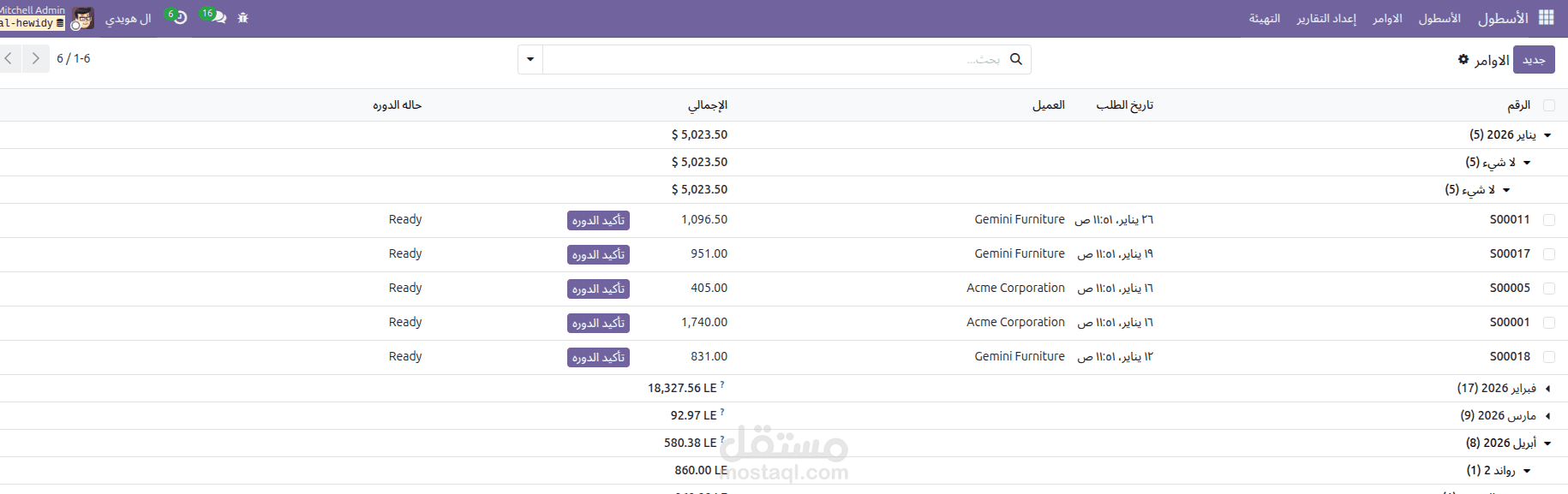Click the 1-6 / 6 pager counter
The height and width of the screenshot is (494, 1568).
tap(74, 58)
